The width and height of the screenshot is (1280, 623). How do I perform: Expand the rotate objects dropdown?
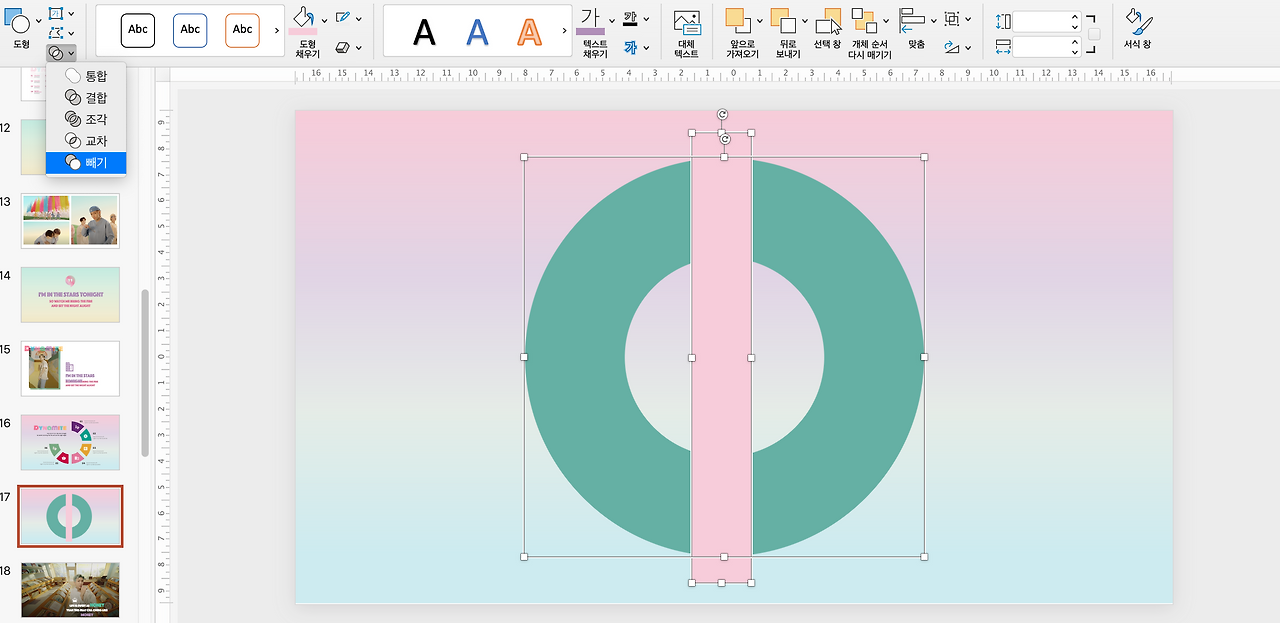(x=968, y=47)
